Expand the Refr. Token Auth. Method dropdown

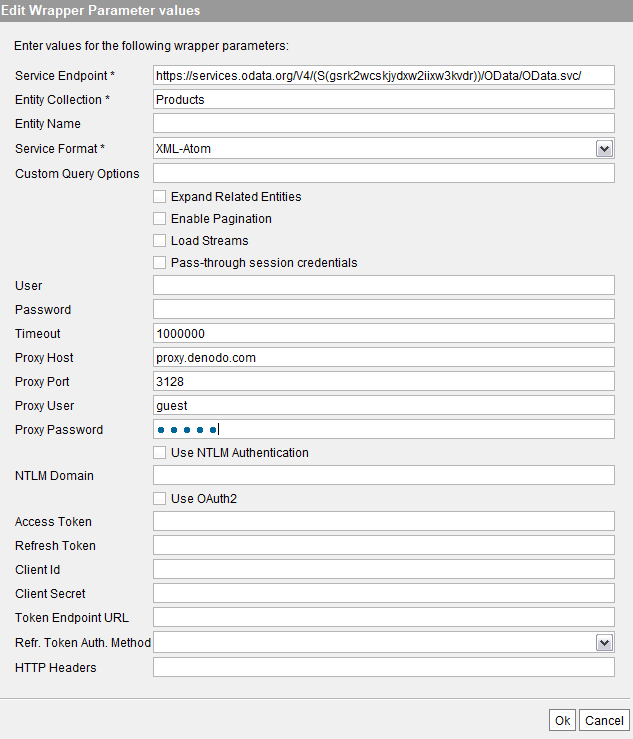click(x=604, y=642)
